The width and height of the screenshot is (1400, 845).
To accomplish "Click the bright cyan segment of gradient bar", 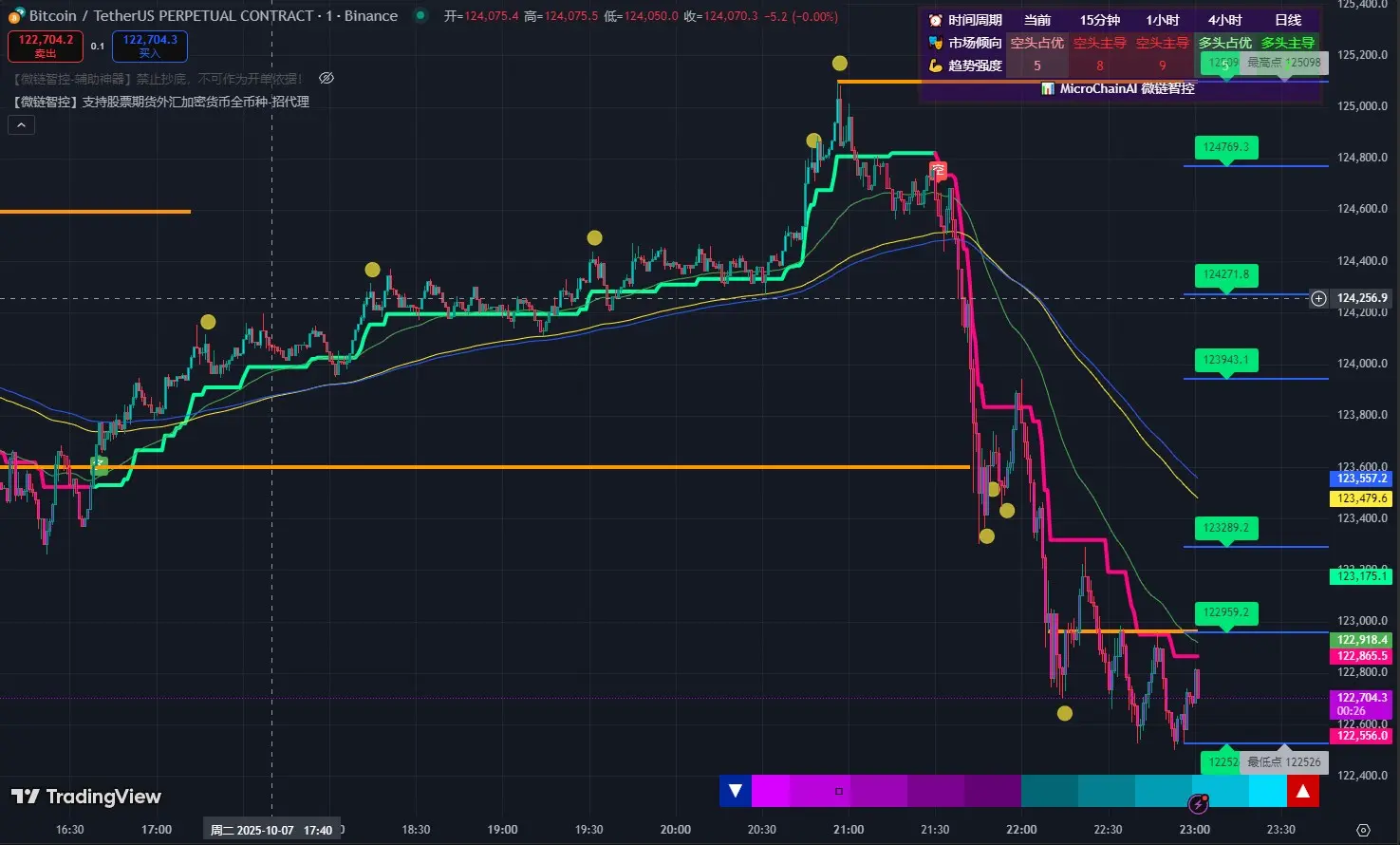I will [x=1267, y=791].
